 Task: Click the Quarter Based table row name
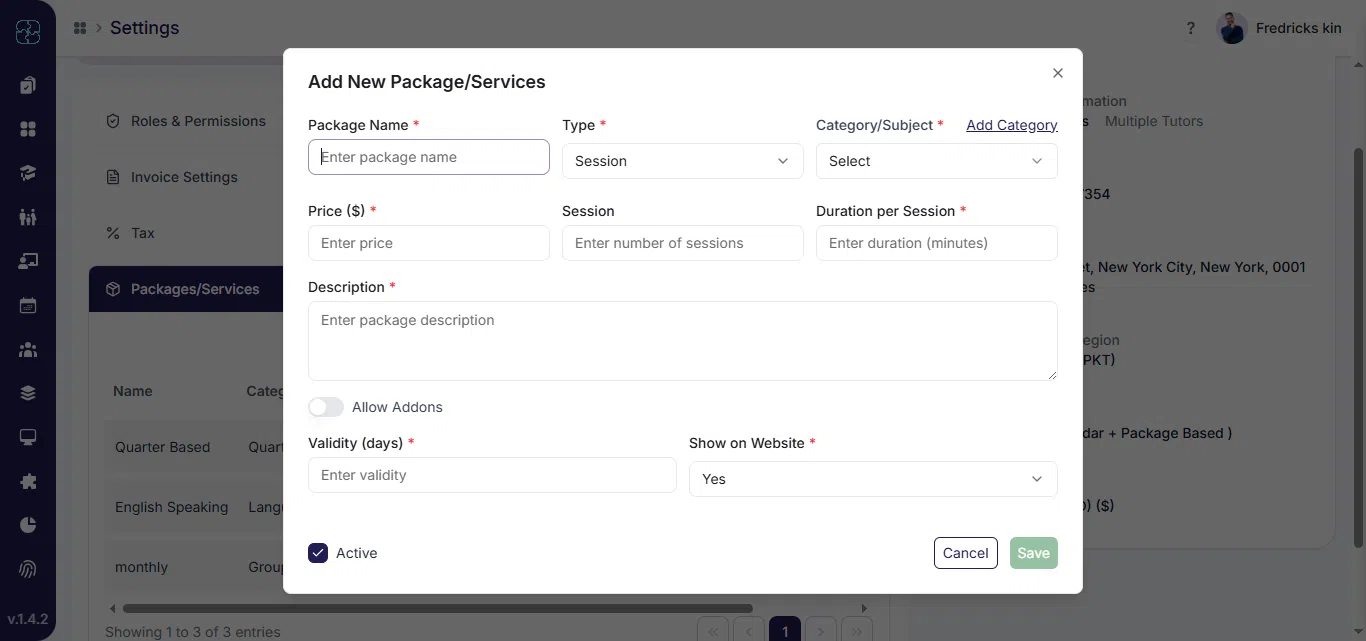tap(163, 447)
